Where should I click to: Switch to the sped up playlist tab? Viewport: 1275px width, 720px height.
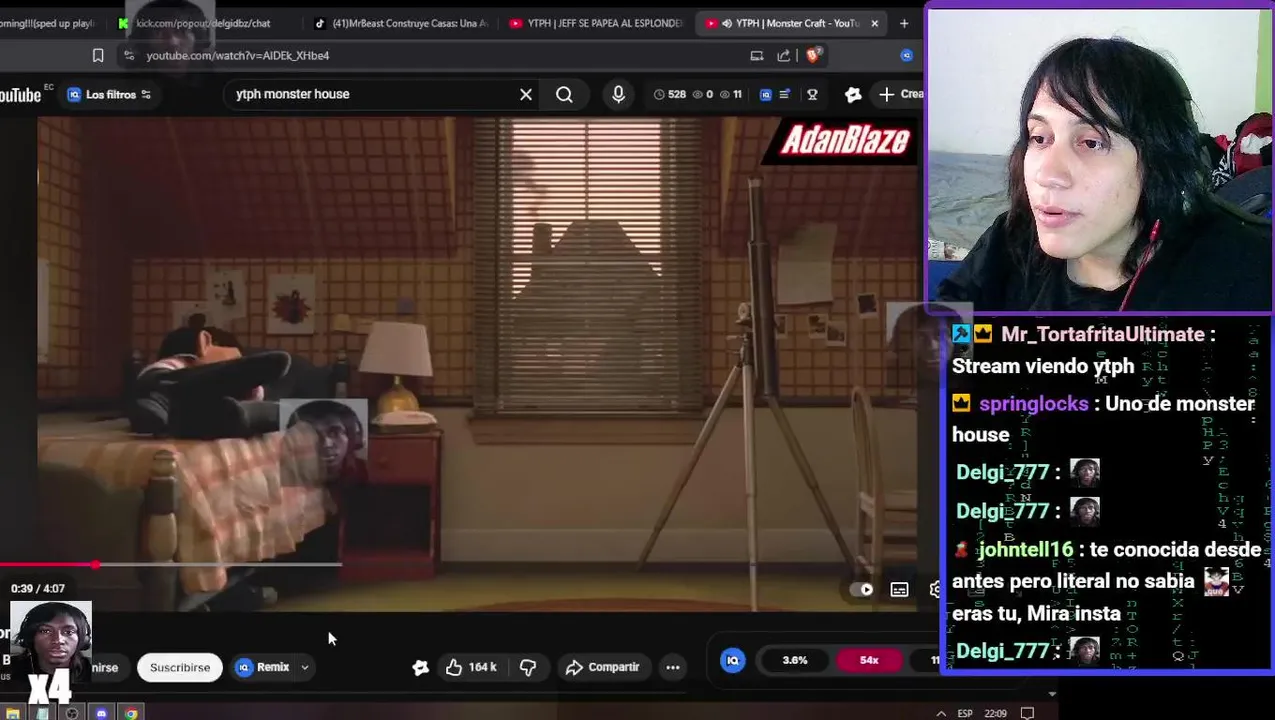(48, 23)
